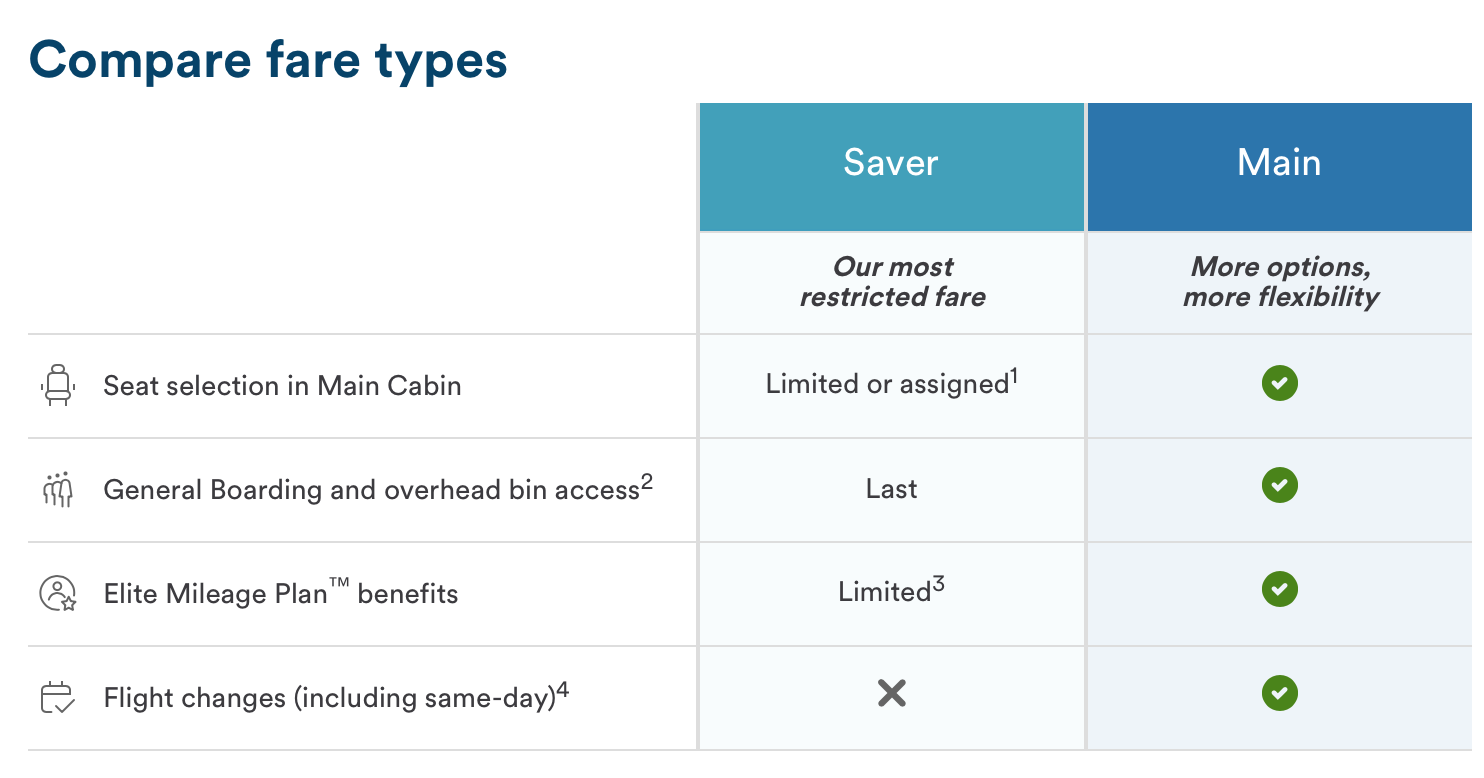The image size is (1484, 778).
Task: Open footnote 3 next to Limited
Action: [938, 583]
